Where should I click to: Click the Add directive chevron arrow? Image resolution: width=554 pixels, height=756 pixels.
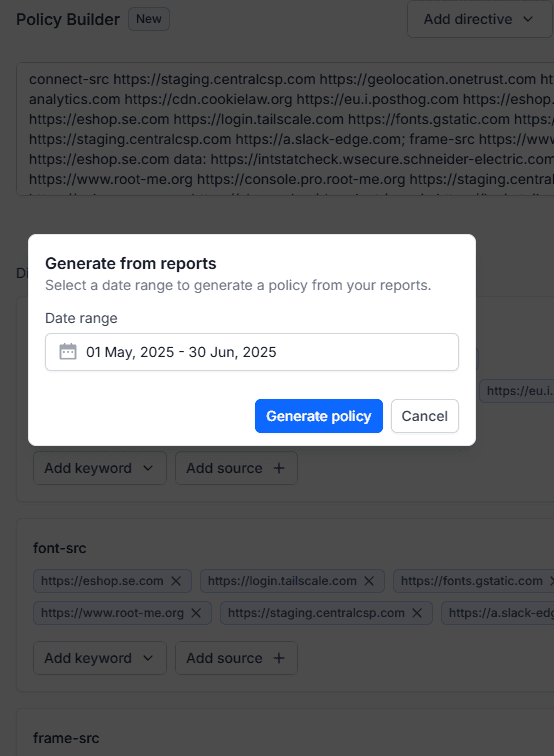528,19
